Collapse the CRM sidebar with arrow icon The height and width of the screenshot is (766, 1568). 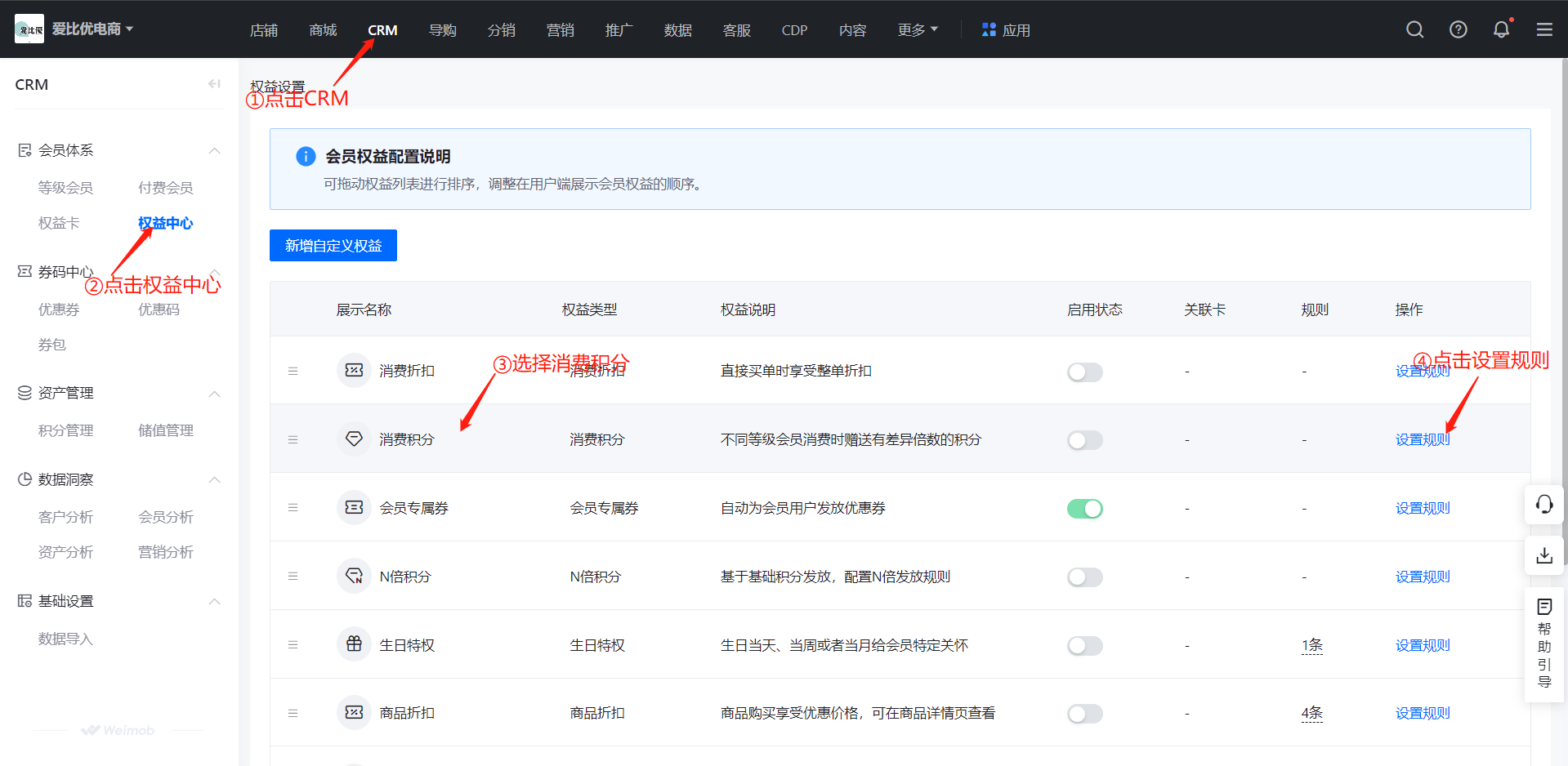click(x=214, y=83)
